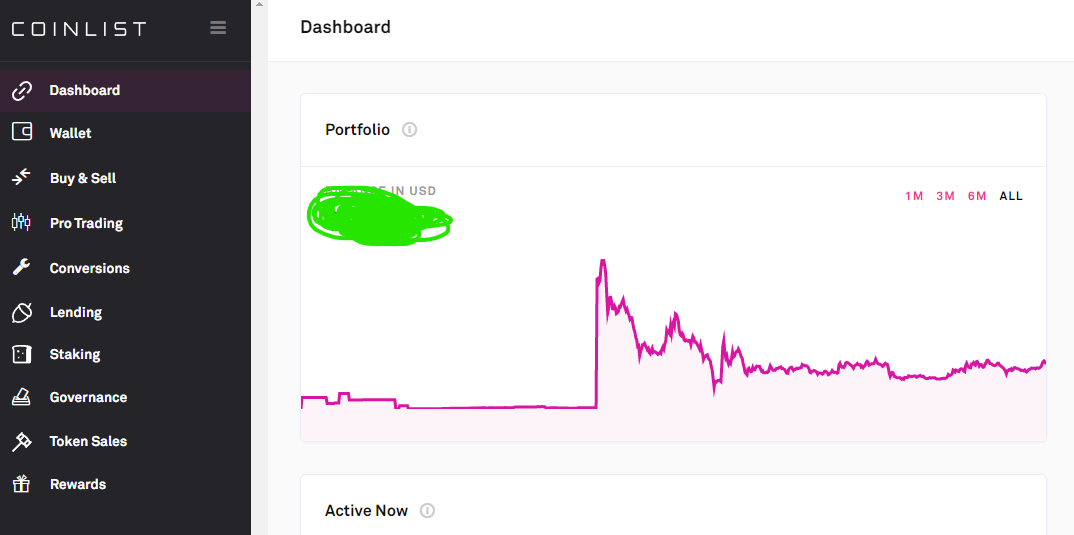Click the Rewards gift icon
The width and height of the screenshot is (1074, 535).
pos(22,484)
